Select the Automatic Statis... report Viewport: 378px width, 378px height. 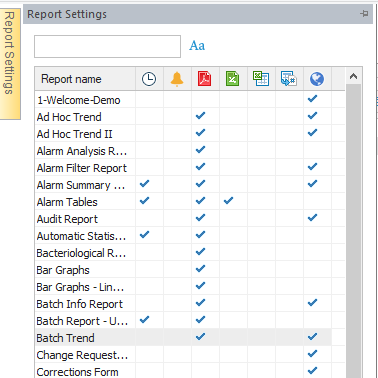(x=81, y=236)
